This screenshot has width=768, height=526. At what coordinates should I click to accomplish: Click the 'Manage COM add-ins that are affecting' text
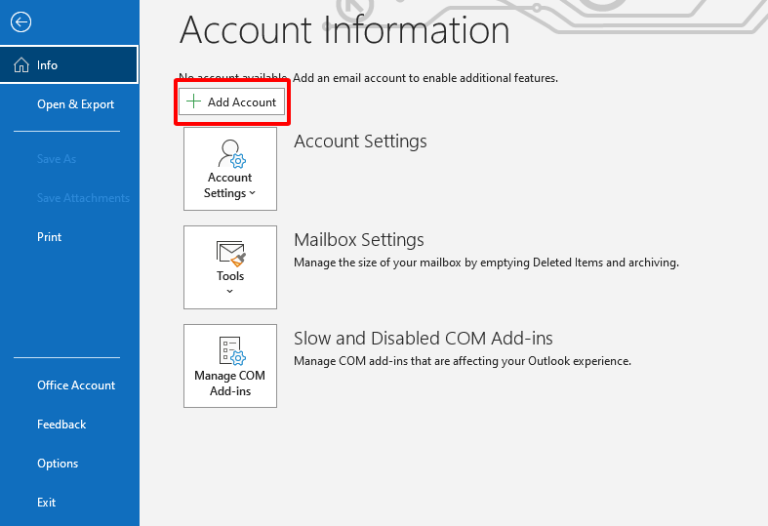click(462, 361)
